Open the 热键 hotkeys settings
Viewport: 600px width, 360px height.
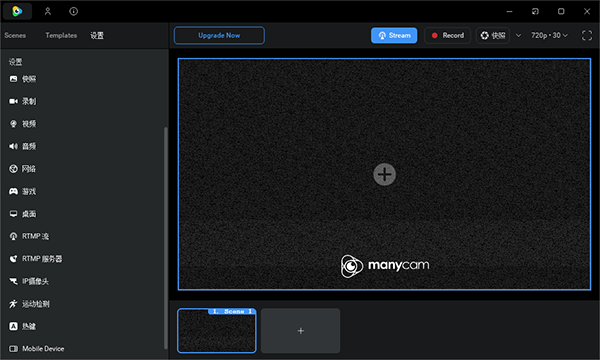click(23, 326)
